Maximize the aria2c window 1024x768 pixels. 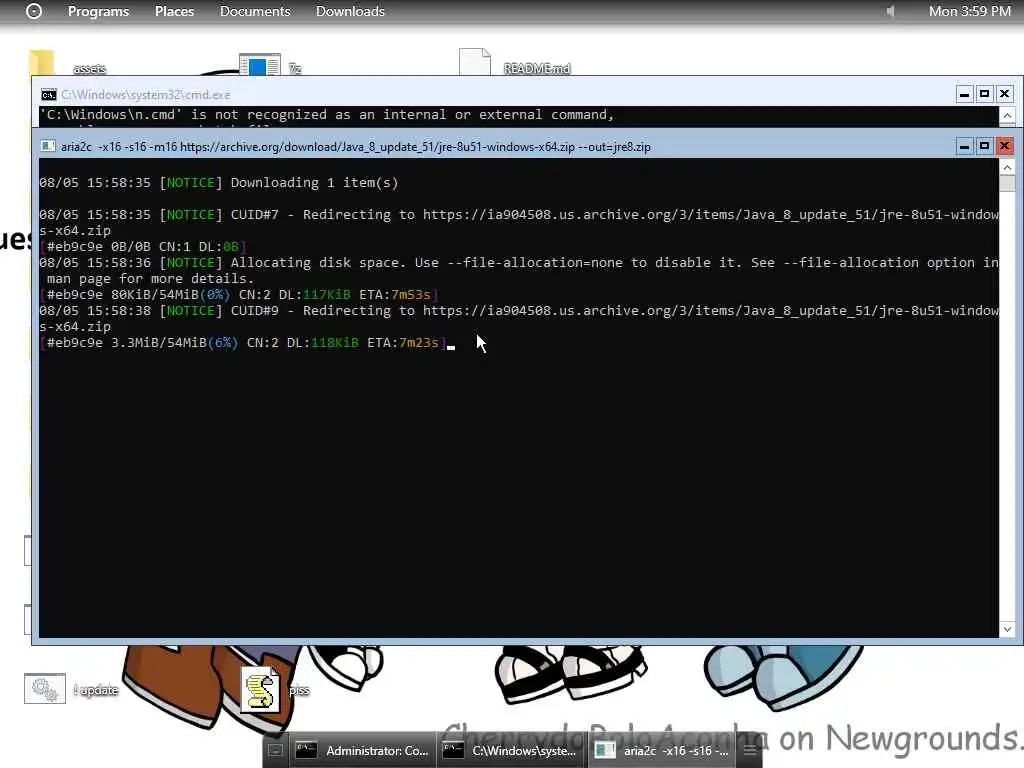click(984, 146)
